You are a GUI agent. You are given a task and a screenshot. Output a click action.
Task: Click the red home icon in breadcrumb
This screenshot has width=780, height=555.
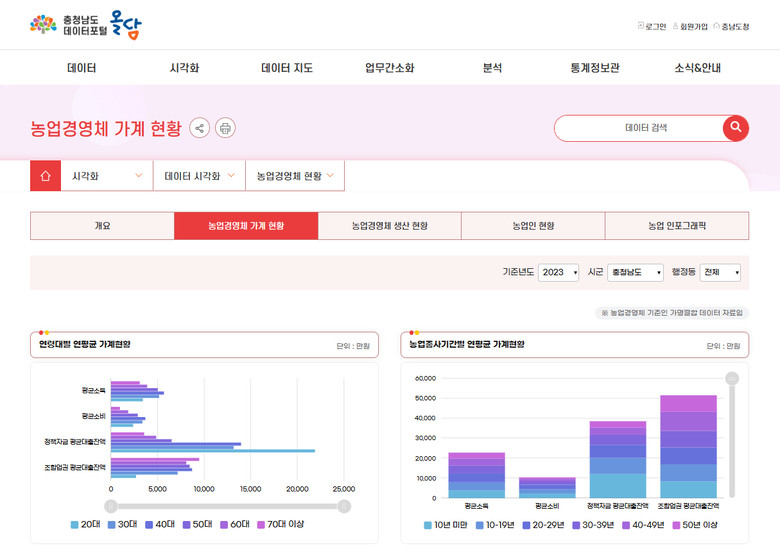coord(45,176)
